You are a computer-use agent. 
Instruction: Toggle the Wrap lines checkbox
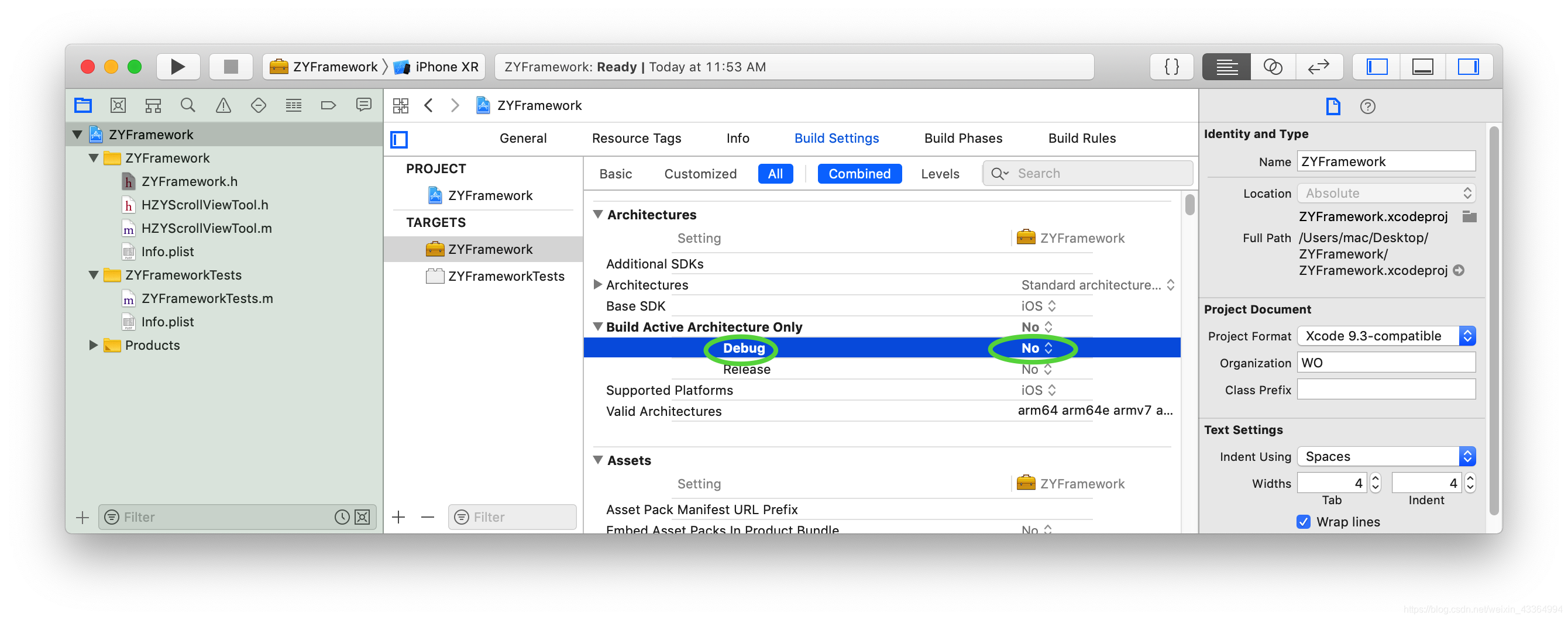tap(1302, 522)
